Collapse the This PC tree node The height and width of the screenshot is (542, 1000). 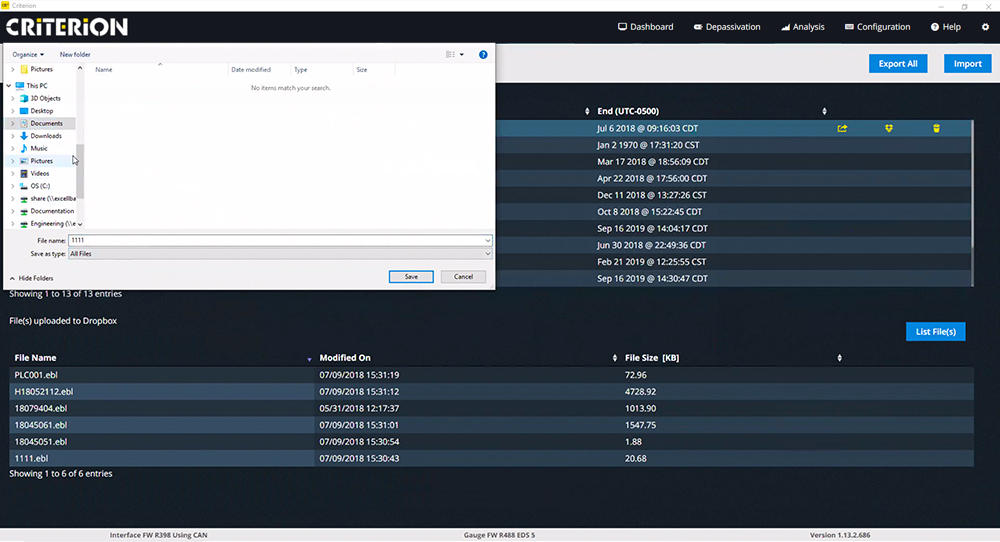click(9, 86)
